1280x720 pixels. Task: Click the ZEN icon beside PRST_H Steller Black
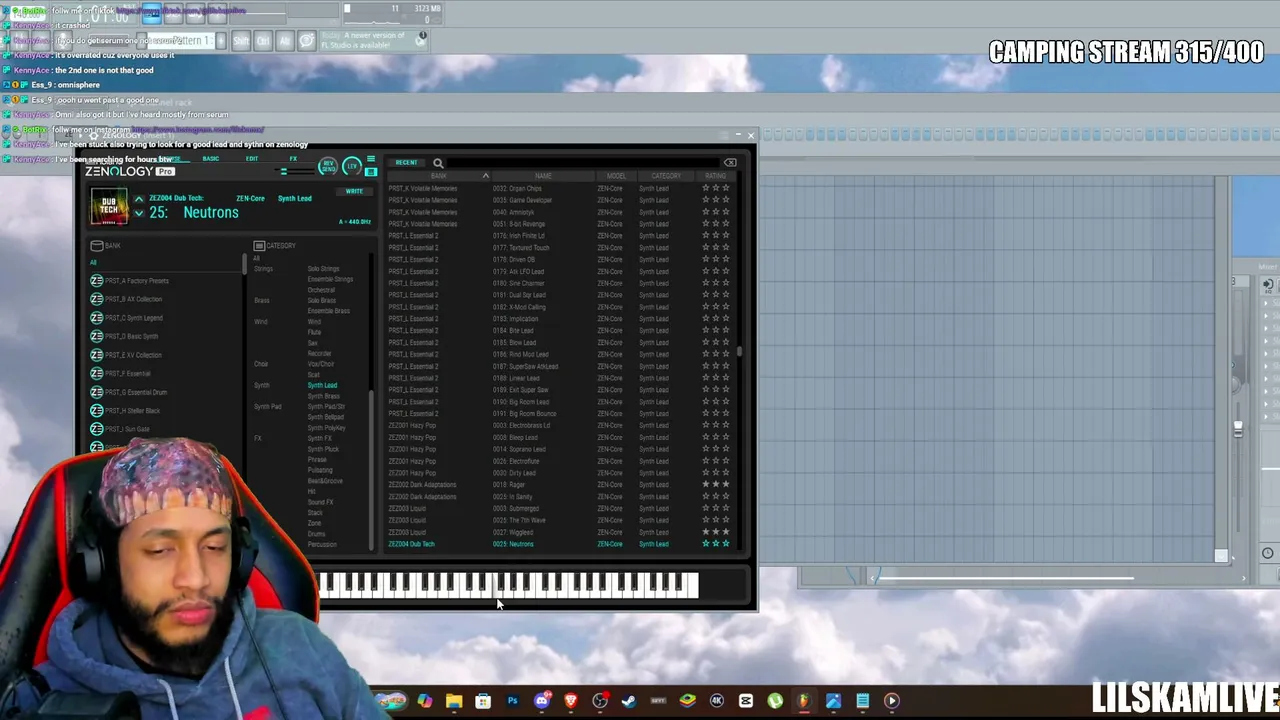tap(96, 410)
